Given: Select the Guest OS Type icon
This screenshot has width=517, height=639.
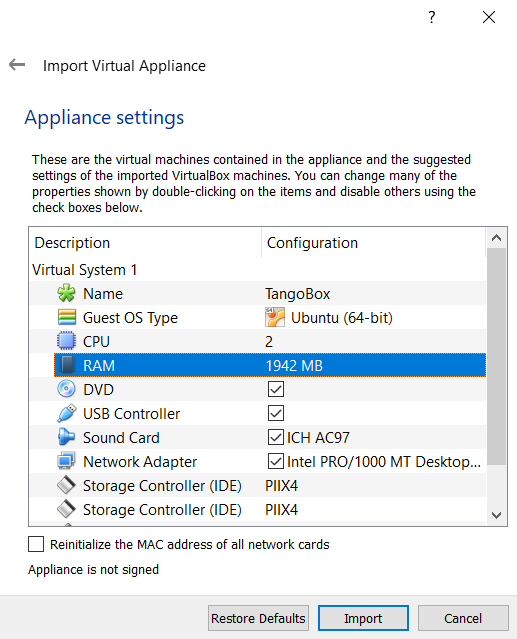Looking at the screenshot, I should 66,317.
